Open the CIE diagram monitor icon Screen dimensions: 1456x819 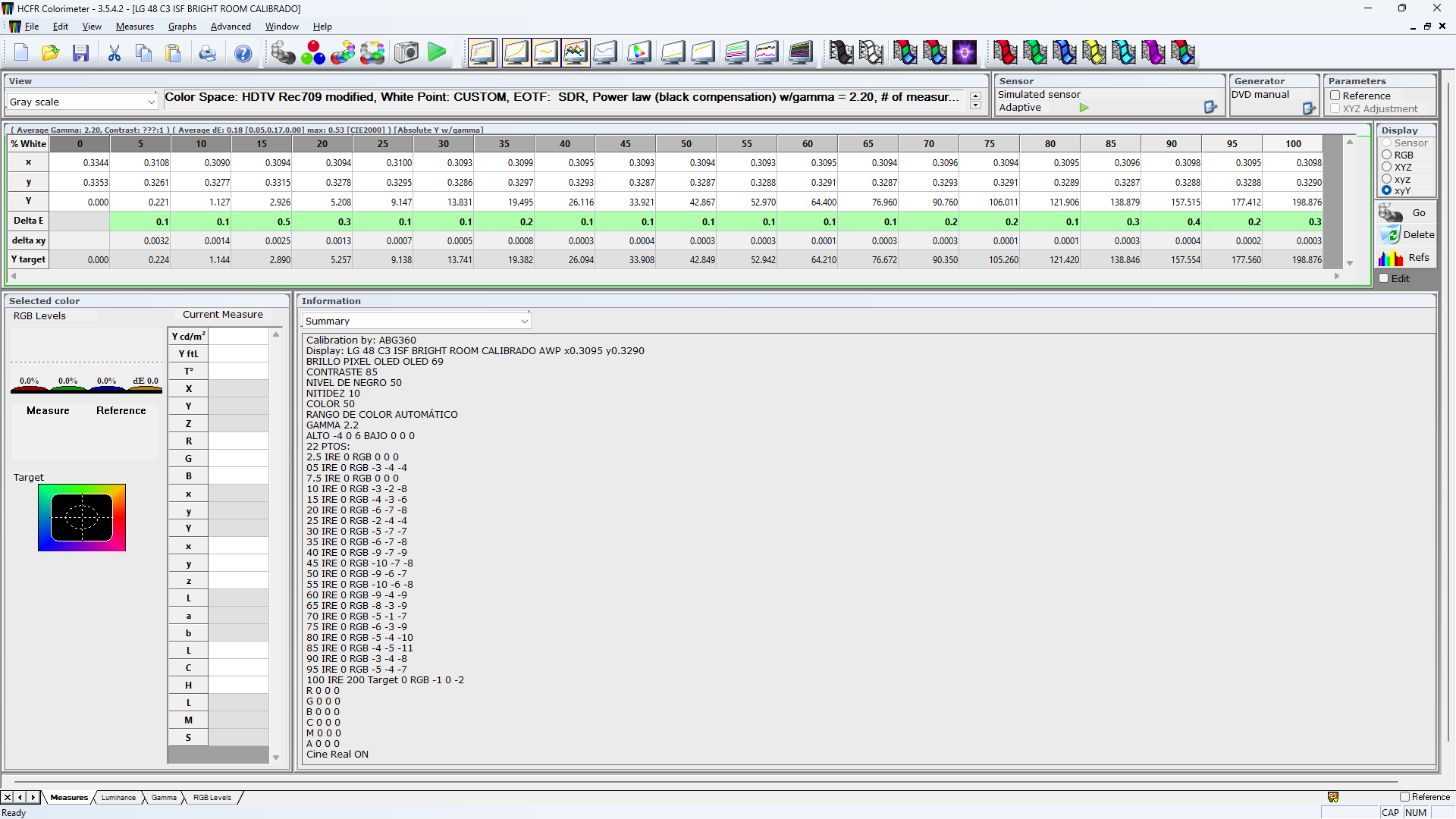(x=639, y=53)
